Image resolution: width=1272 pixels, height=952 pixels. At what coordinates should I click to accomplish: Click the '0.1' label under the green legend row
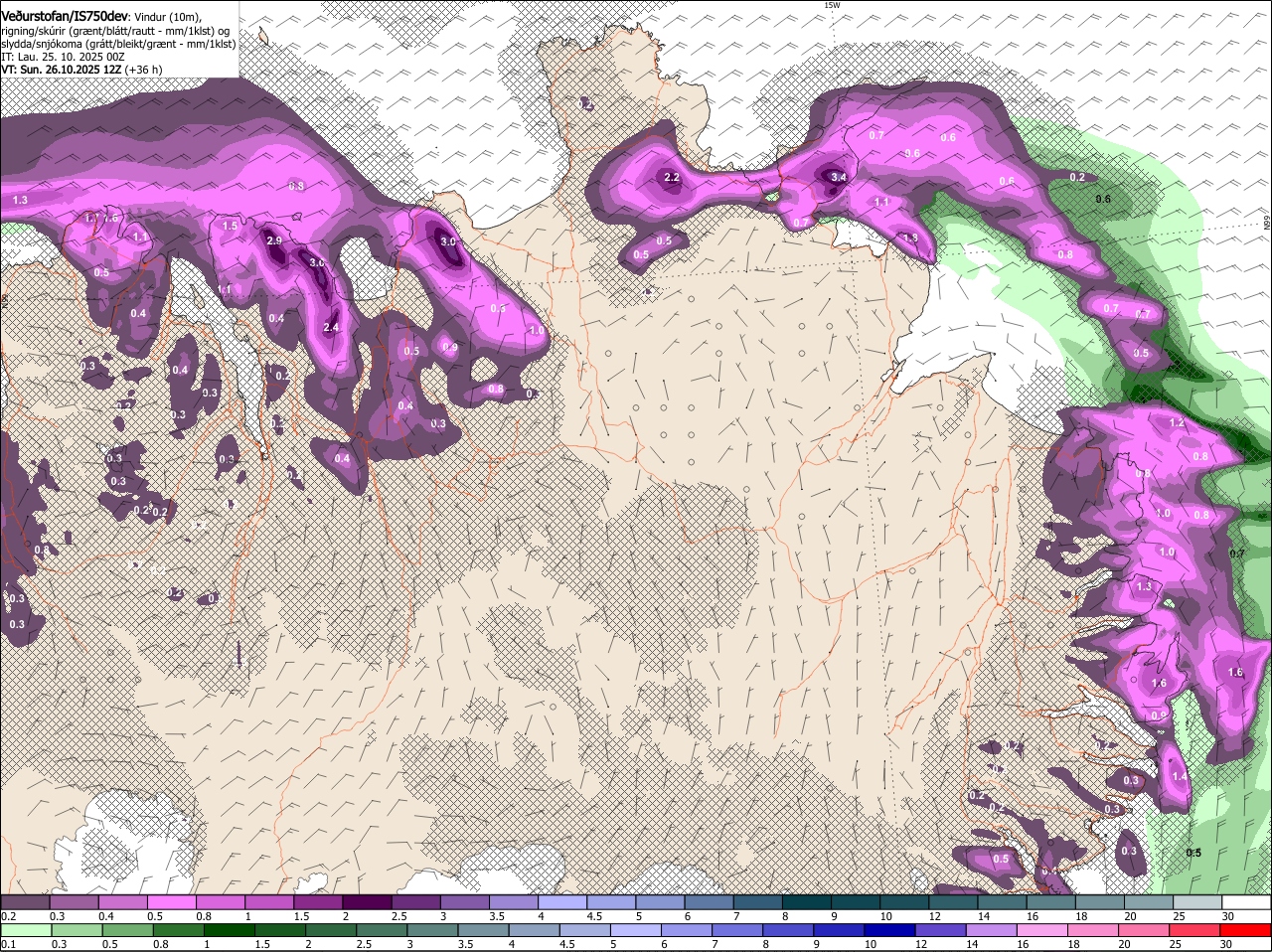8,944
